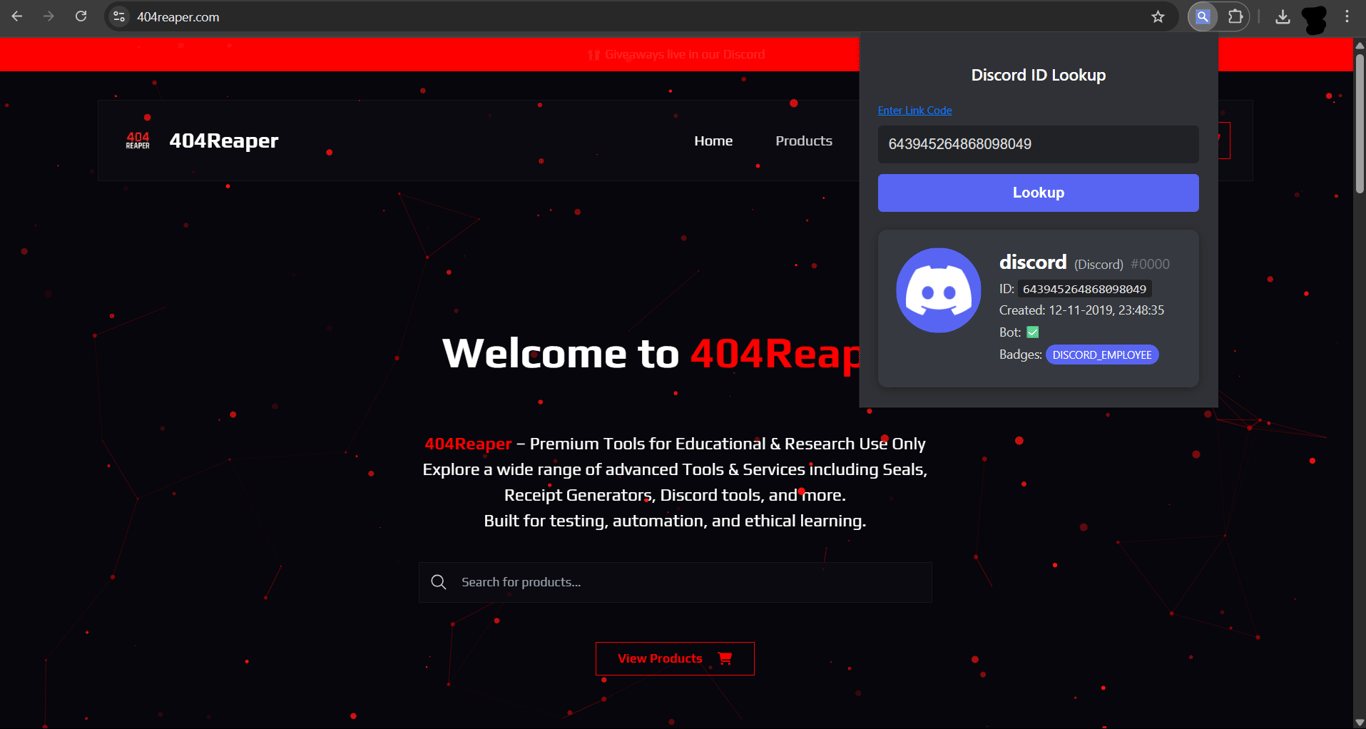
Task: Click the Welcome to 404Reaper heading
Action: (x=650, y=354)
